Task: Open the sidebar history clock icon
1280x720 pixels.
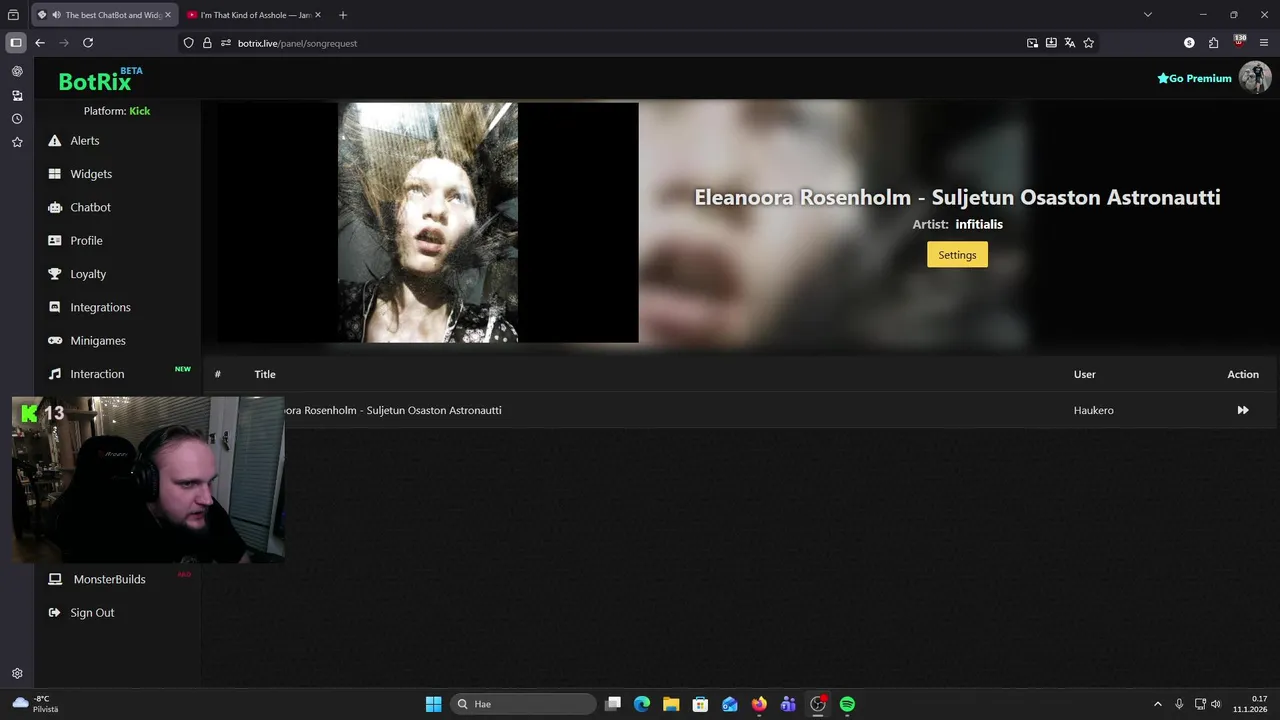Action: coord(17,119)
